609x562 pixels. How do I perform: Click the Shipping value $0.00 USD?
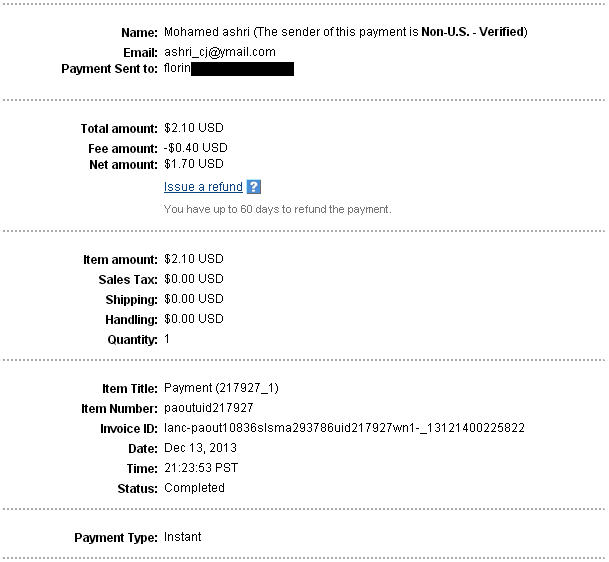click(x=193, y=299)
